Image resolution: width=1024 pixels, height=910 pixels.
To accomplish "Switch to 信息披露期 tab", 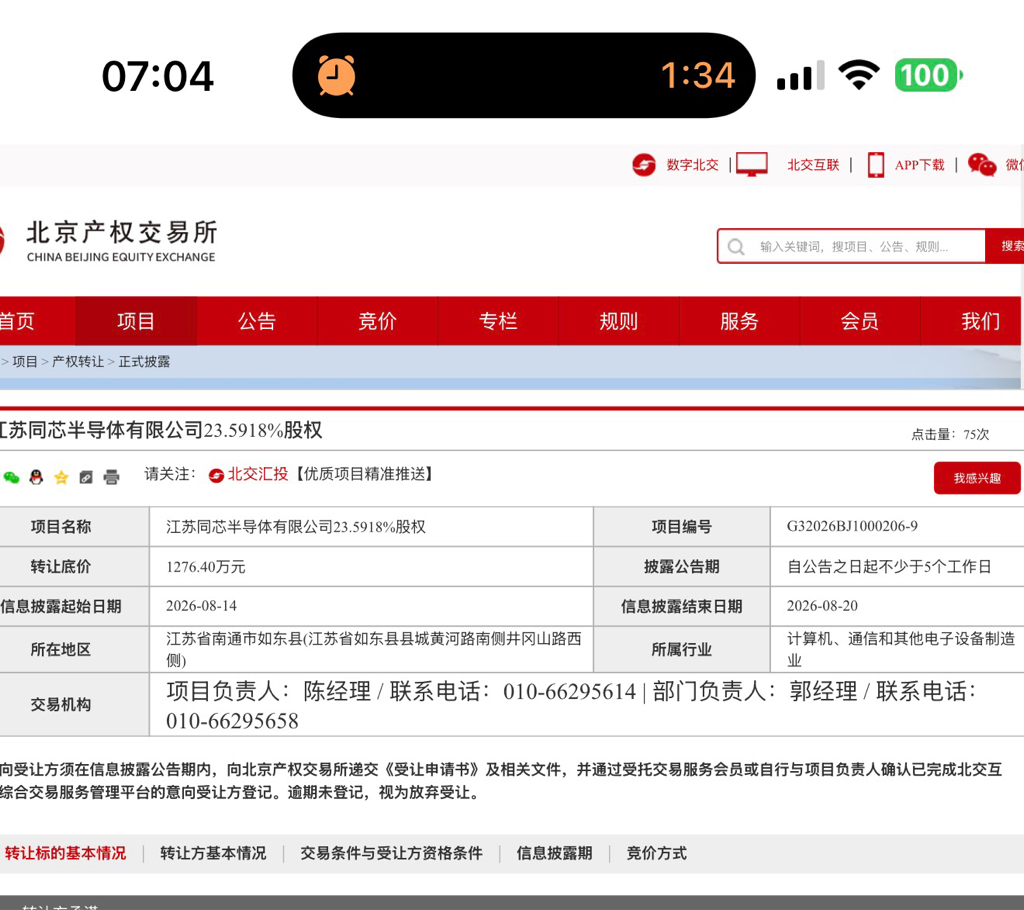I will pyautogui.click(x=554, y=854).
